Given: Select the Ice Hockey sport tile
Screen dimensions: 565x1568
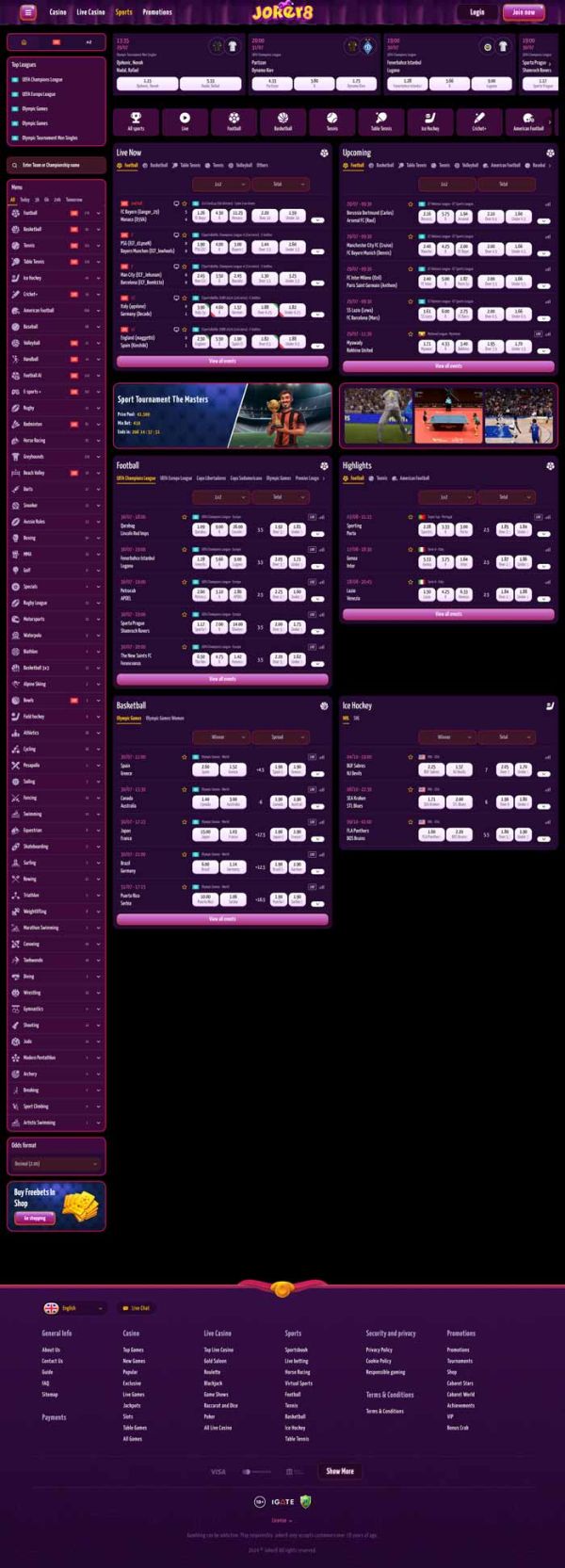Looking at the screenshot, I should tap(430, 122).
